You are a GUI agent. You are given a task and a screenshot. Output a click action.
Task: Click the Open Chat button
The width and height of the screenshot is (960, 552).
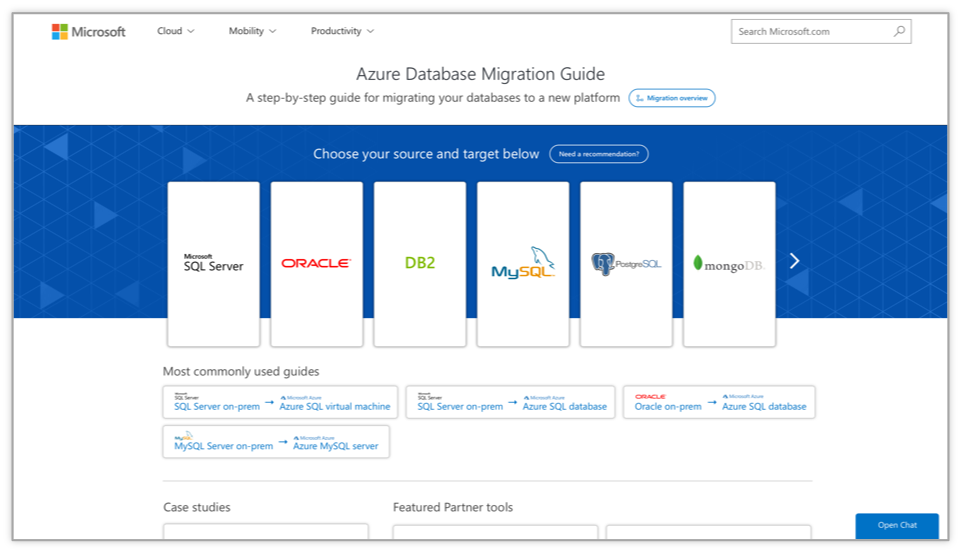click(897, 526)
